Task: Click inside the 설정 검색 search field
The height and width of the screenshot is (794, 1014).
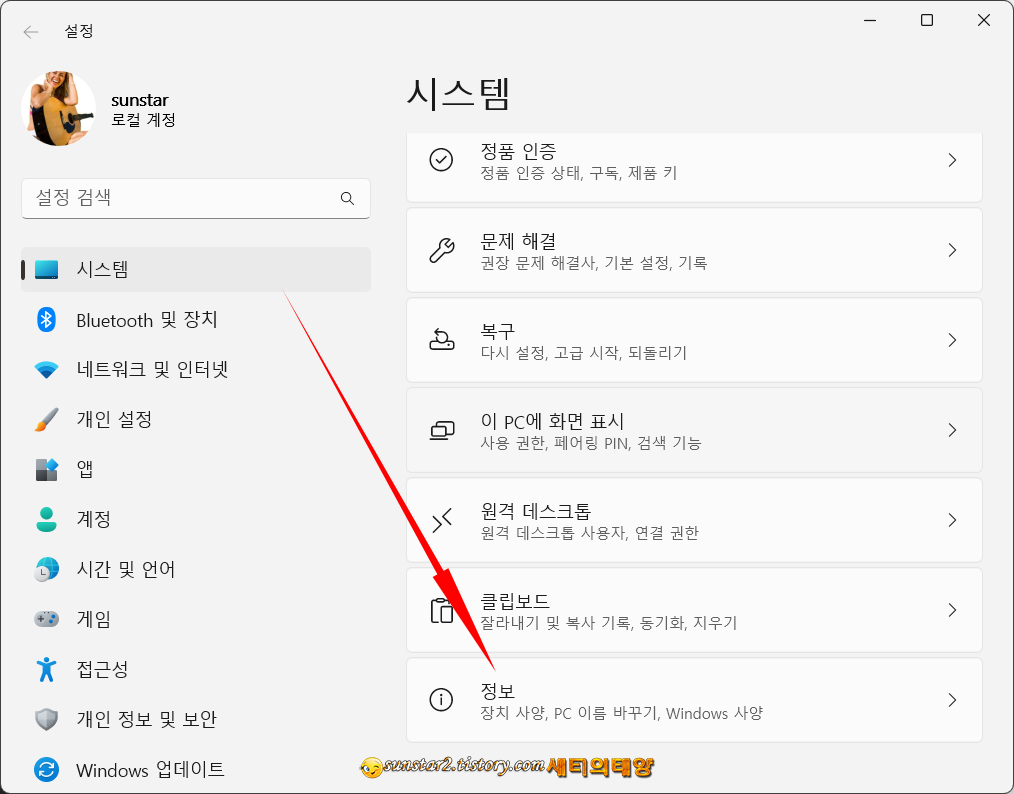Action: pos(180,199)
